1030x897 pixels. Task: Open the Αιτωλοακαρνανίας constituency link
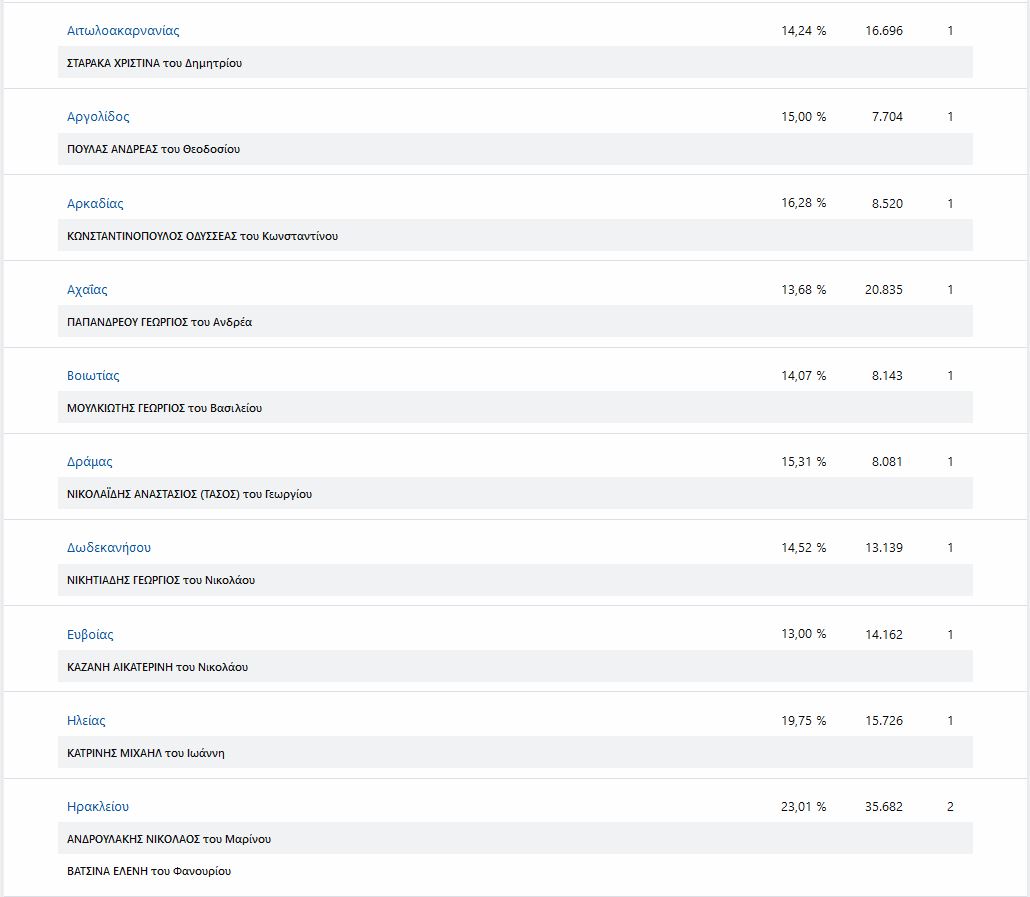(123, 31)
